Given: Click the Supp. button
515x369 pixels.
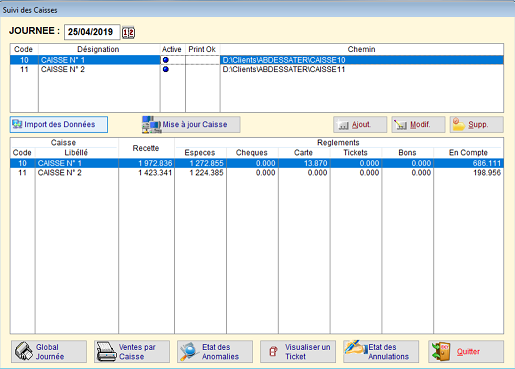Looking at the screenshot, I should pyautogui.click(x=477, y=125).
